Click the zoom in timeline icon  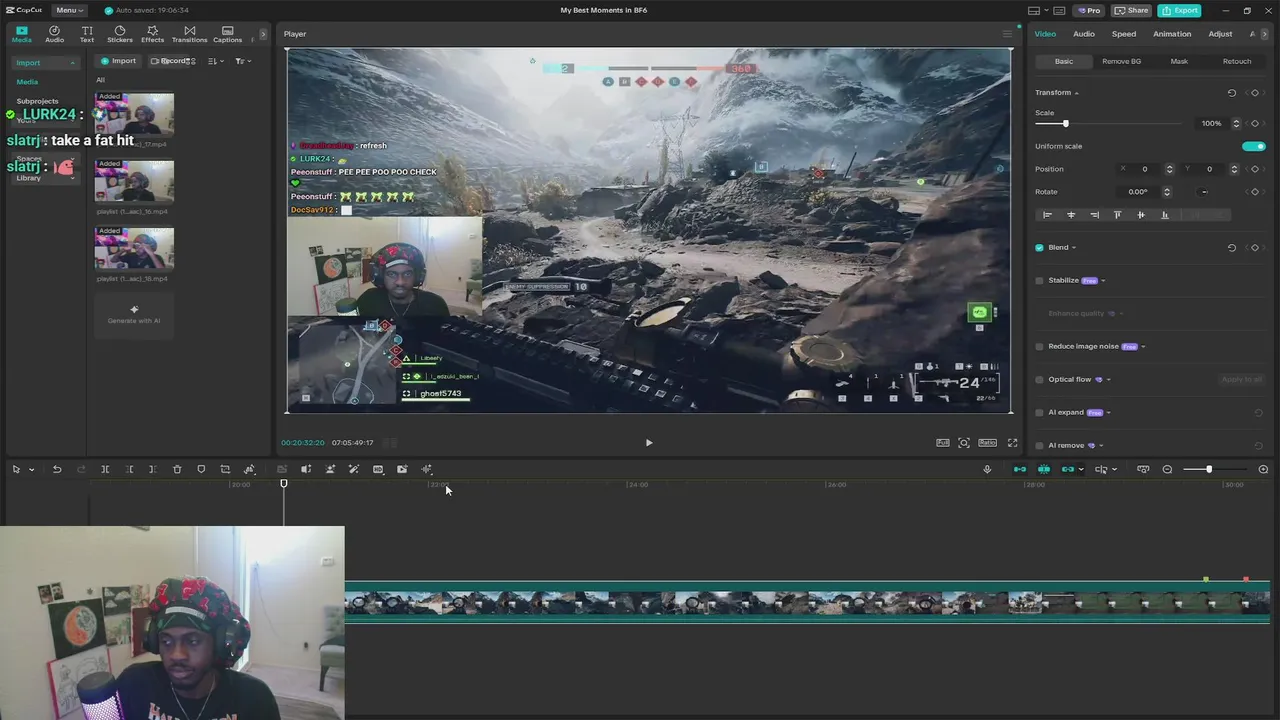point(1263,469)
